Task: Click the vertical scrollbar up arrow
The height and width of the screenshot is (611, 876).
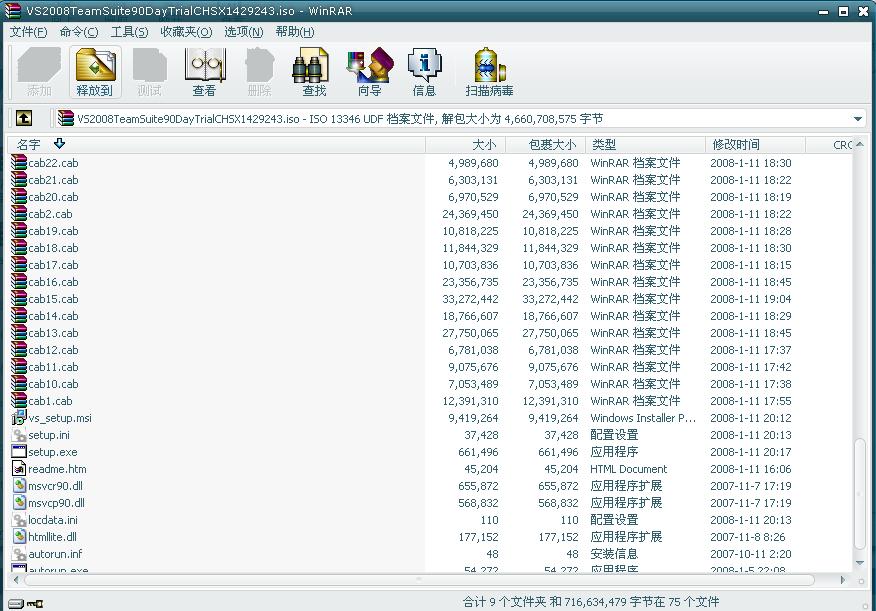Action: 859,144
